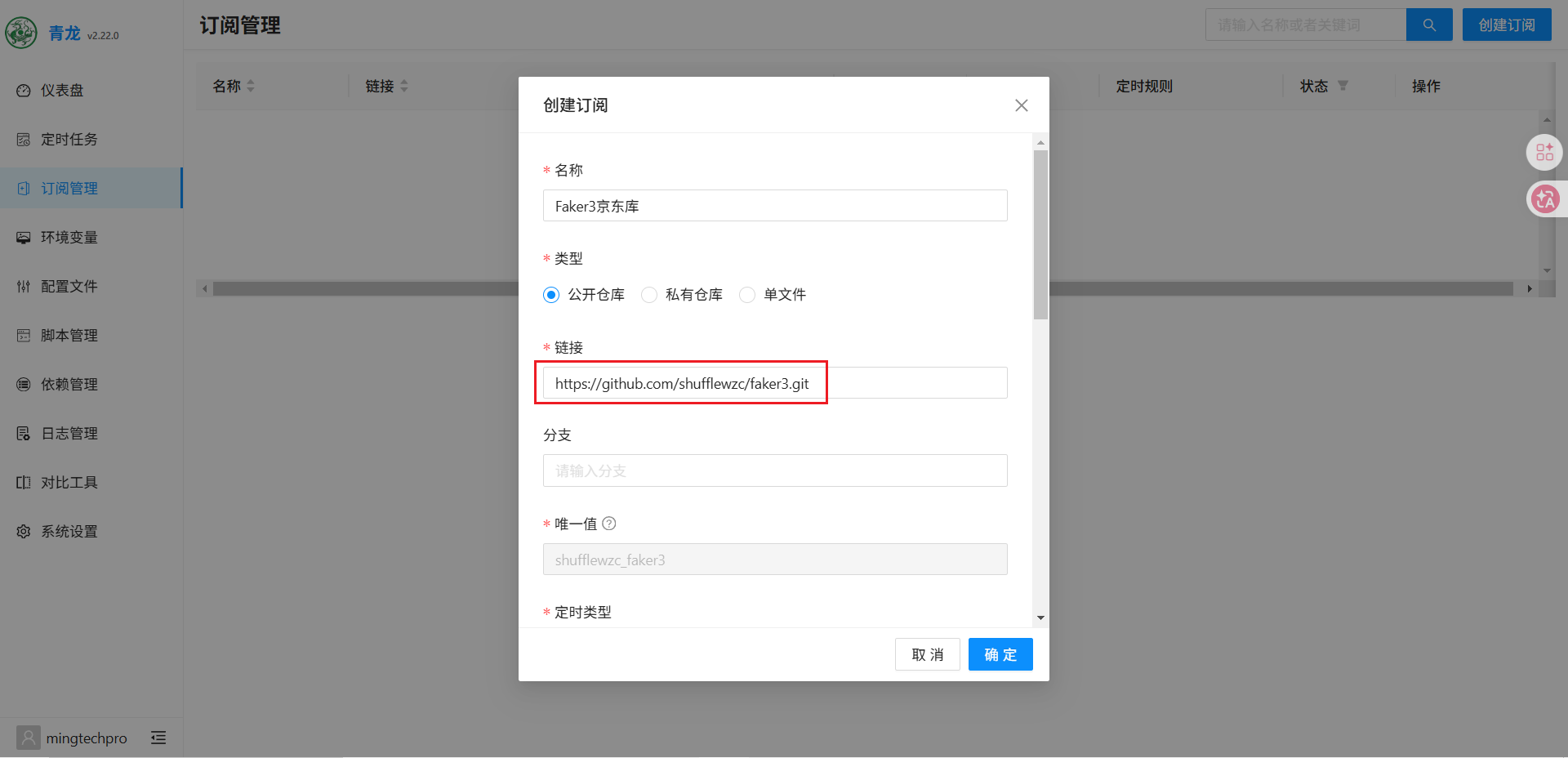This screenshot has height=758, width=1568.
Task: Open the 状态 column filter
Action: click(x=1343, y=86)
